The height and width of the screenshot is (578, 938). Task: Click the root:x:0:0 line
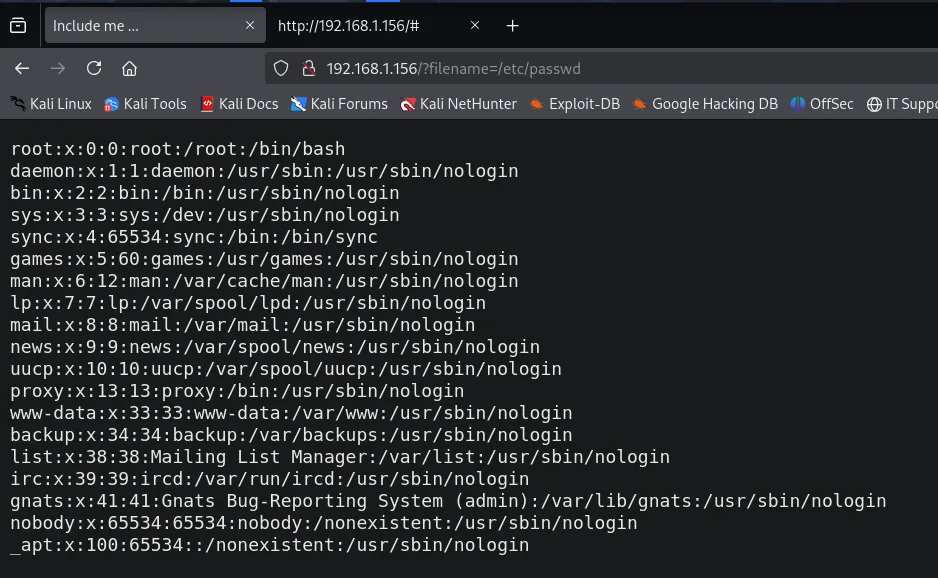178,149
